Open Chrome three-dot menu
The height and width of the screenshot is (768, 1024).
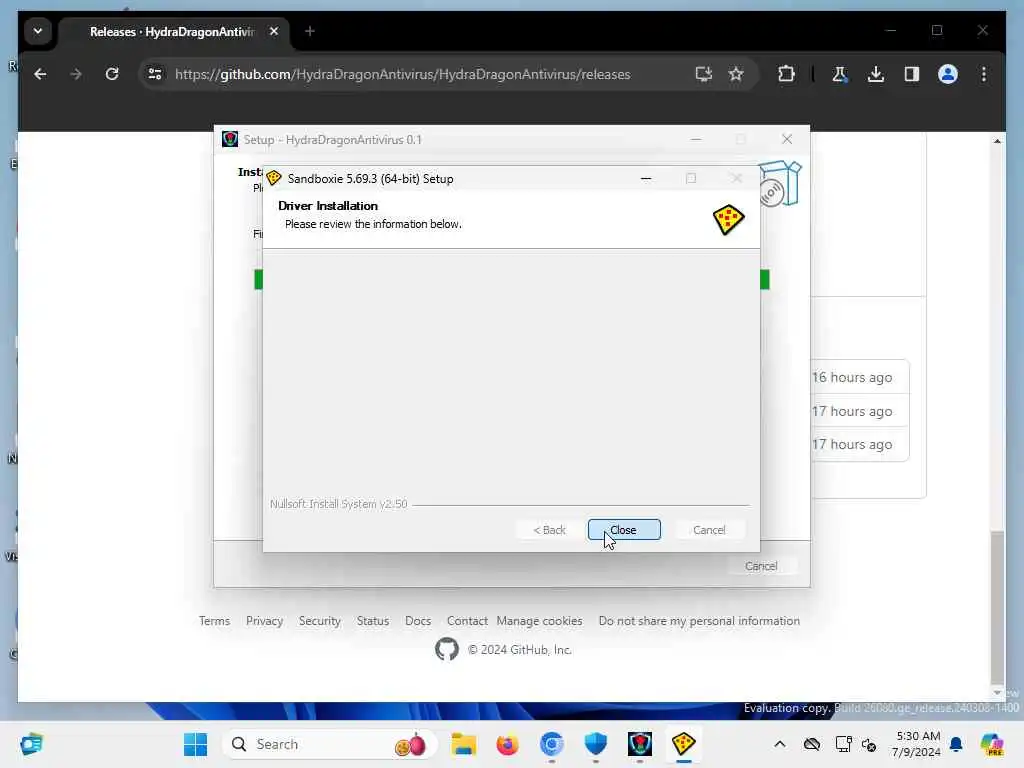(984, 74)
